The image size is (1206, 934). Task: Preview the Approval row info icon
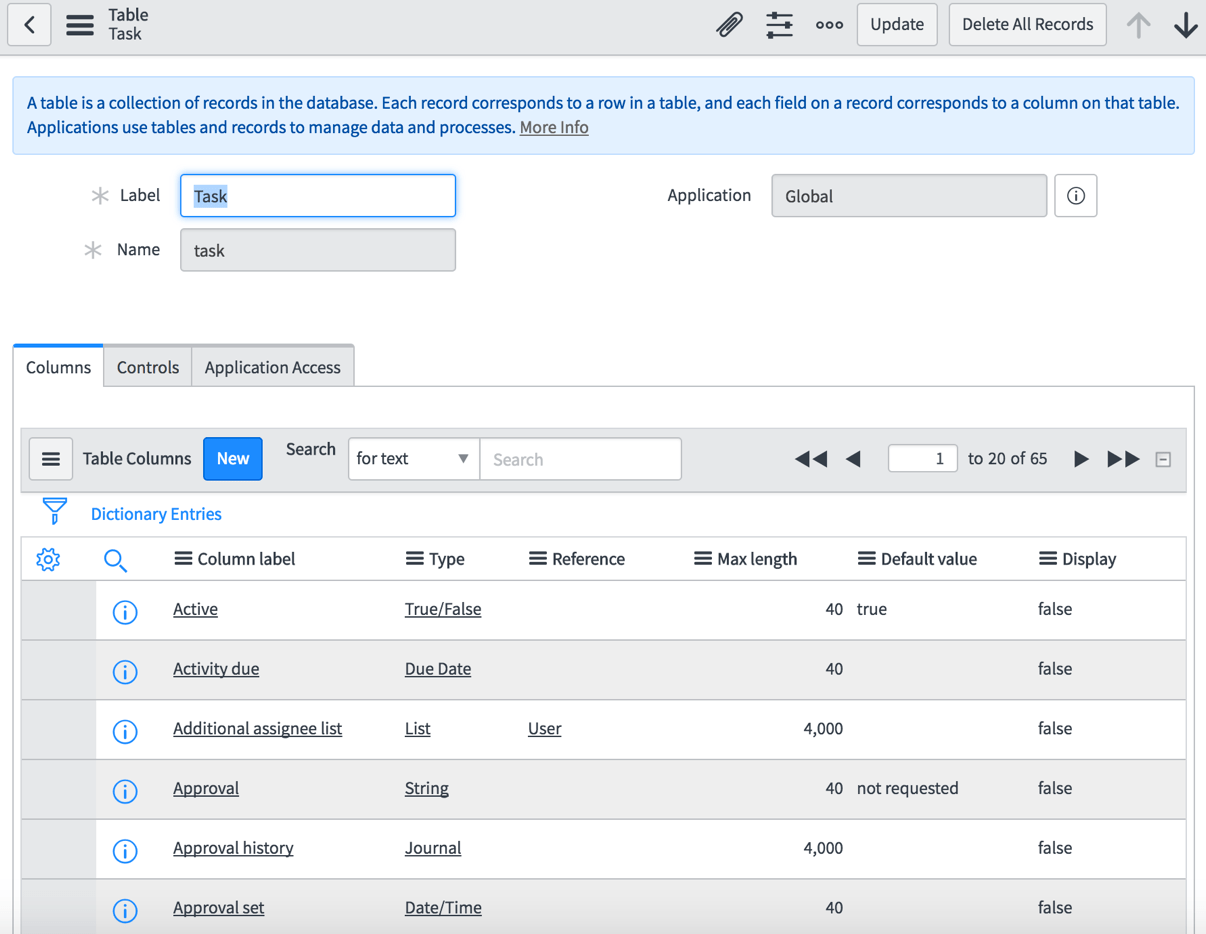pos(125,791)
